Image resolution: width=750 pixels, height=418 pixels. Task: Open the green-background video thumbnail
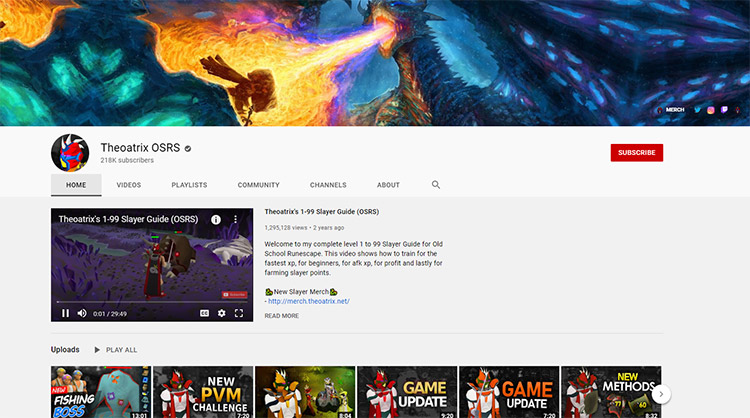pos(305,392)
